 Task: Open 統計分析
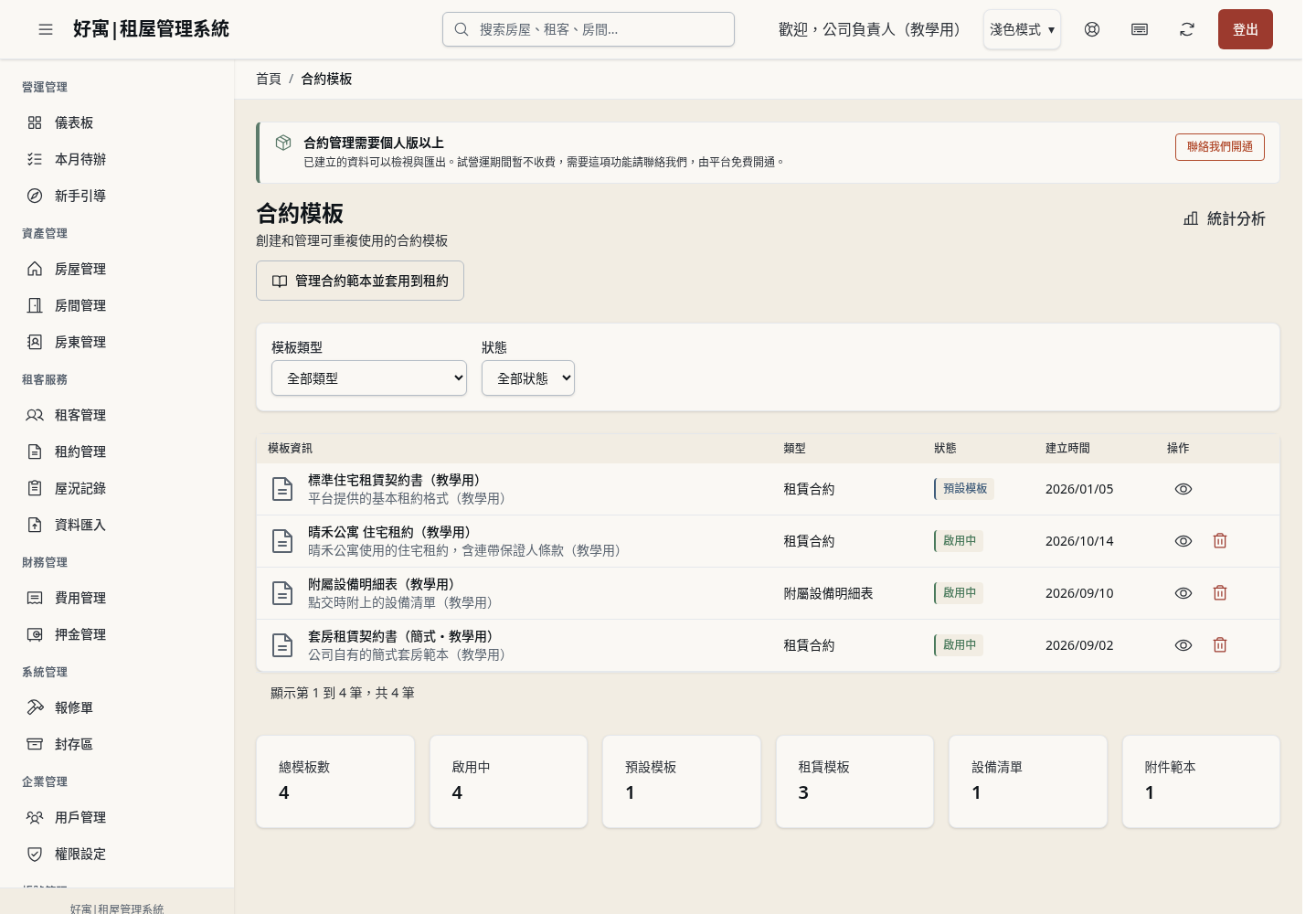point(1225,218)
